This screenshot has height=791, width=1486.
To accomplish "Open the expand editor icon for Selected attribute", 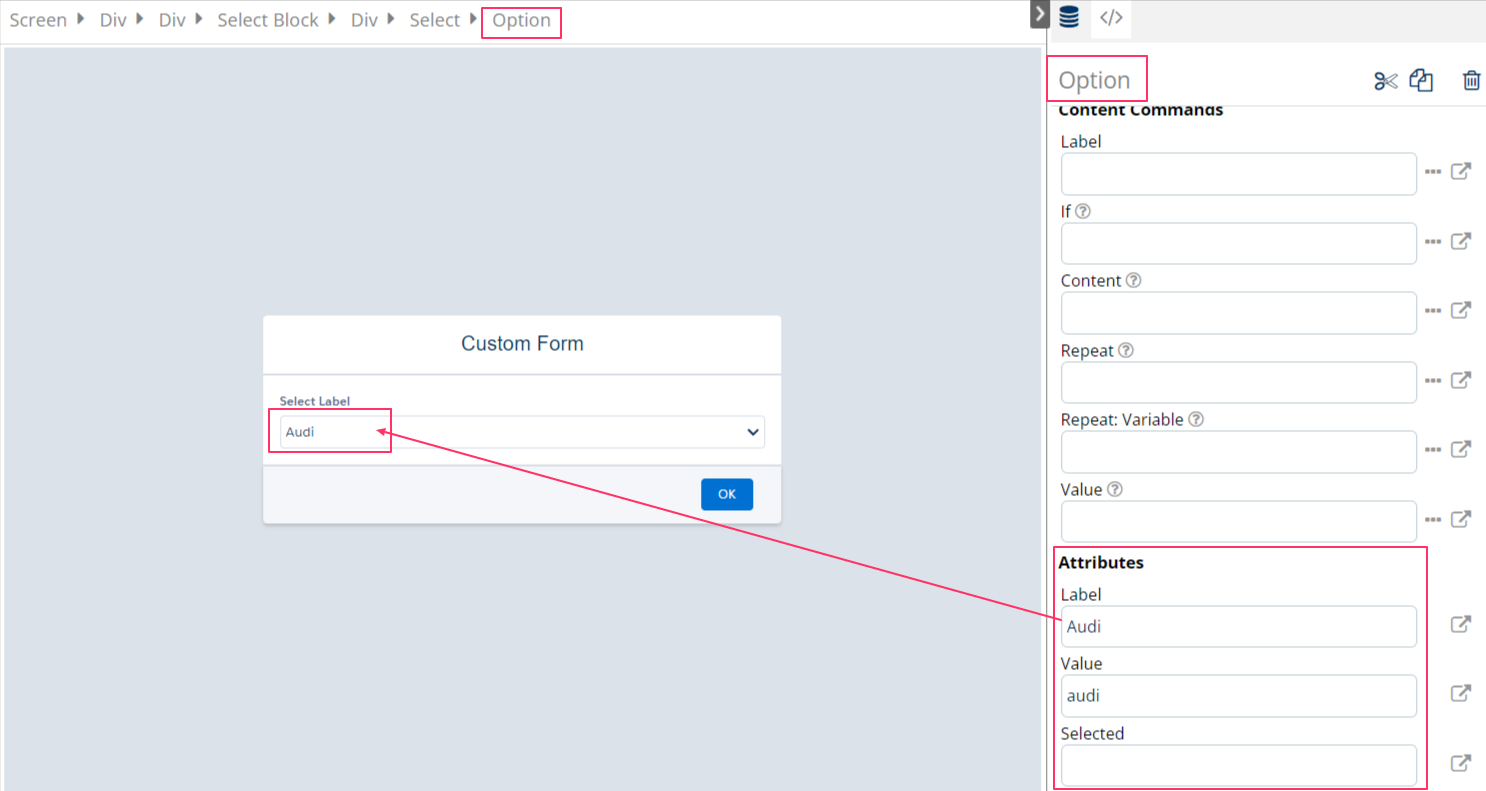I will click(x=1461, y=764).
